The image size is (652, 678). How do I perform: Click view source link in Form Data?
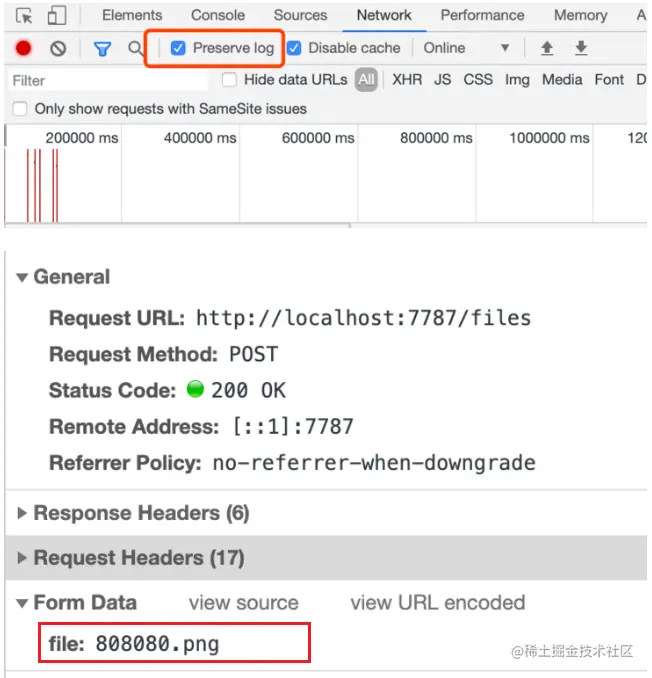pyautogui.click(x=243, y=603)
